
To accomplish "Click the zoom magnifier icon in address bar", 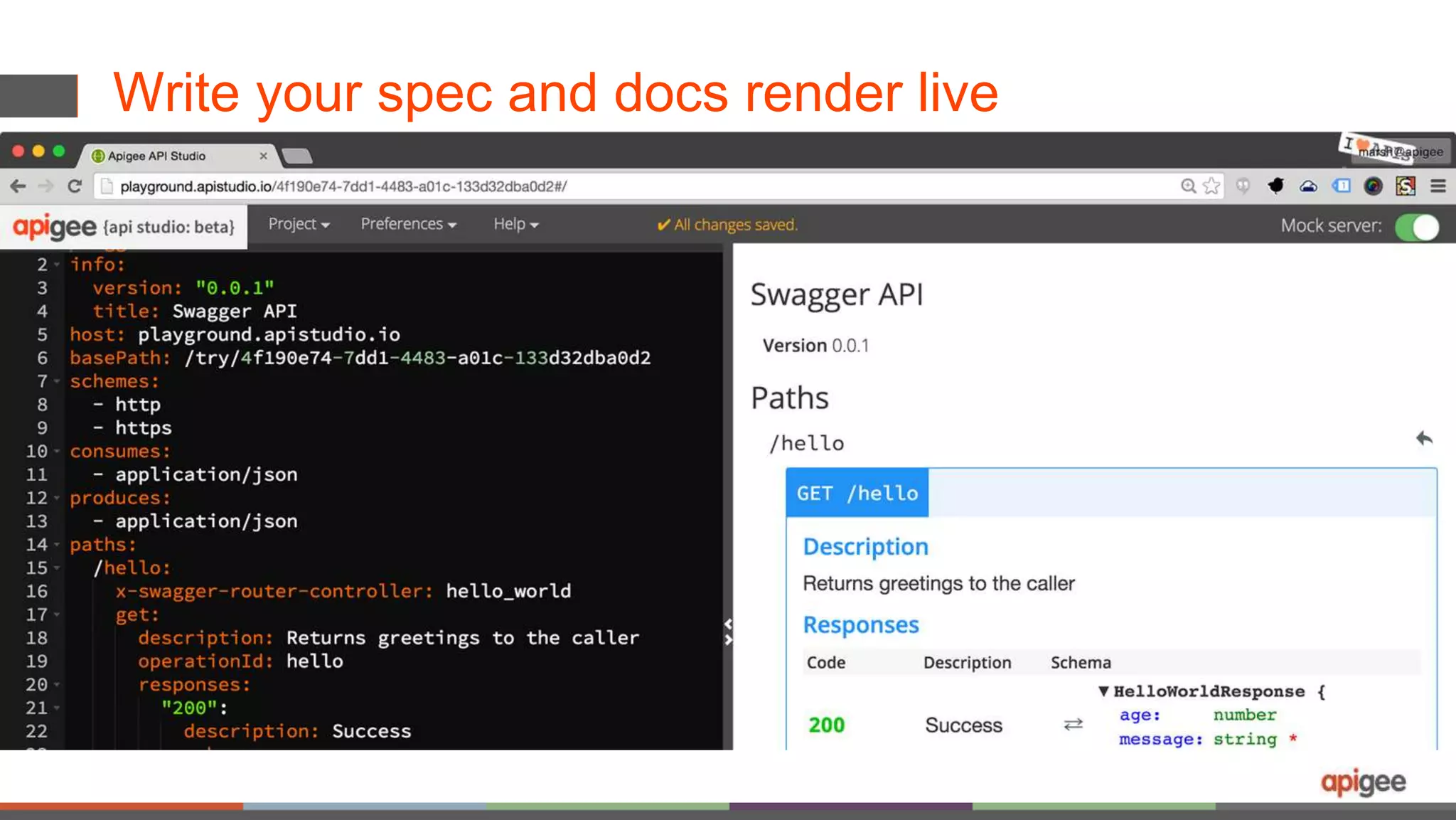I will 1188,186.
